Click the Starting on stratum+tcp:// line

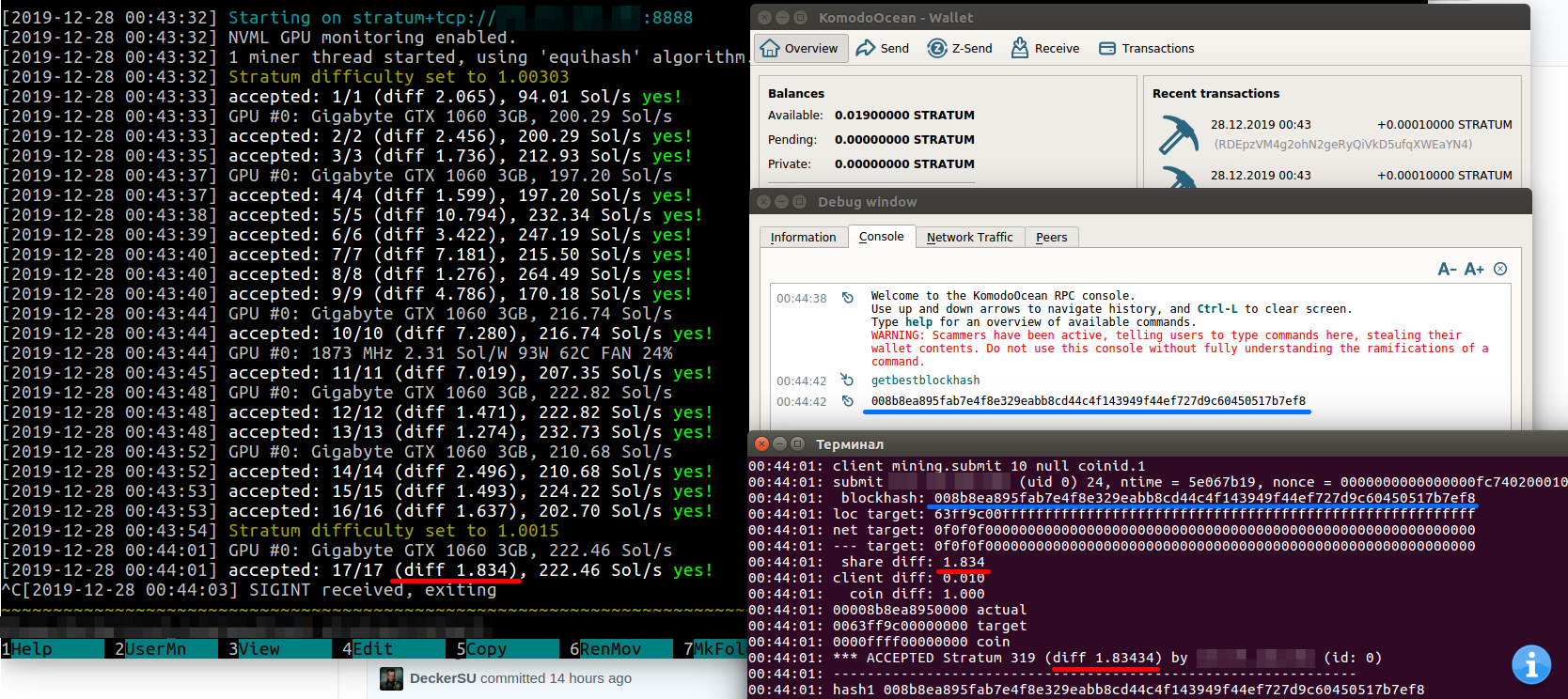click(461, 18)
